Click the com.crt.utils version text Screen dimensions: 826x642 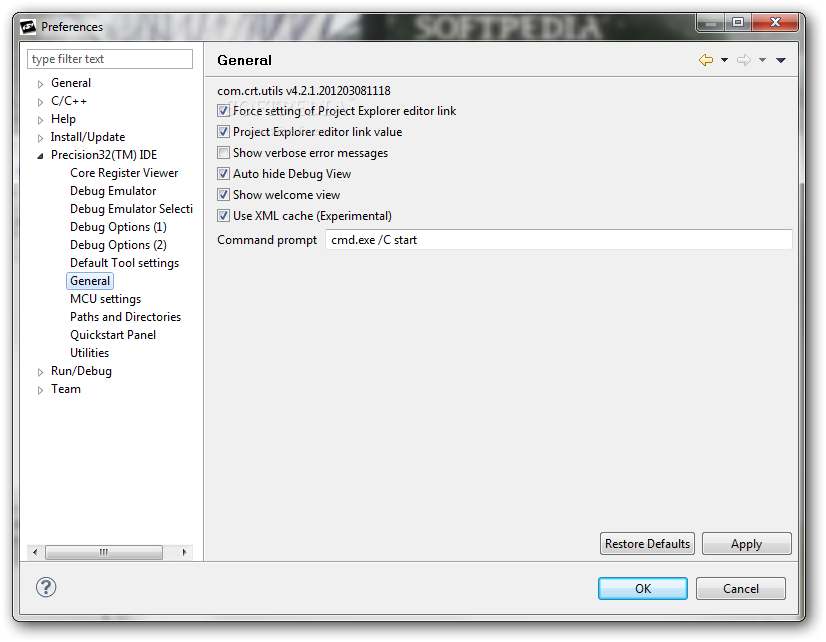304,91
